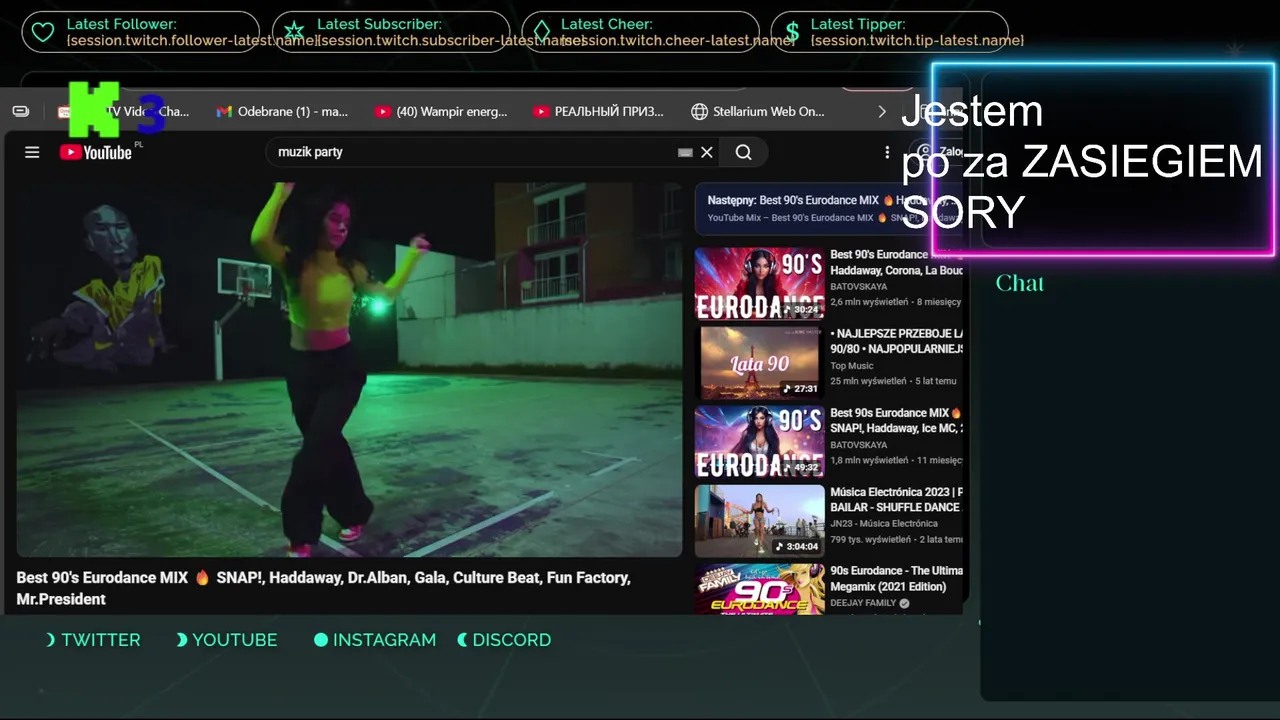Viewport: 1280px width, 720px height.
Task: Click the 'Jestem po za ZASIEGIEM SORY' message
Action: click(1082, 161)
